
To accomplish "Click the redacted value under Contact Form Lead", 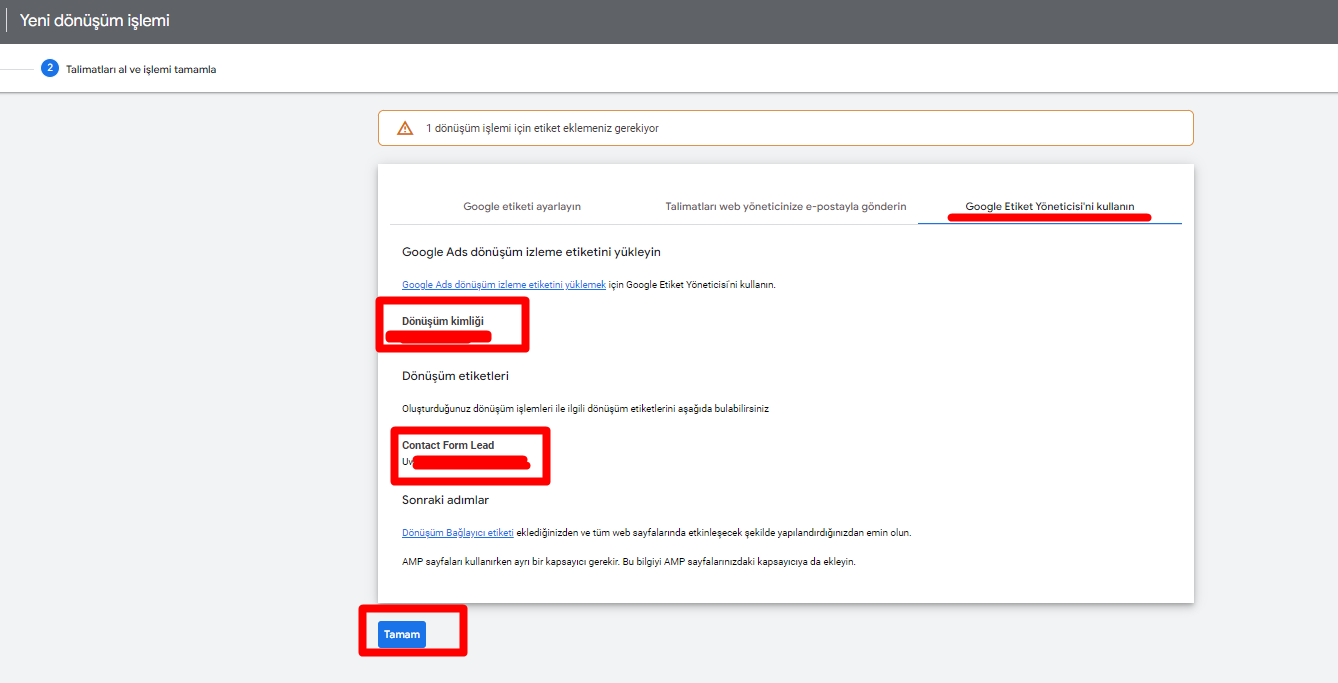I will click(470, 462).
